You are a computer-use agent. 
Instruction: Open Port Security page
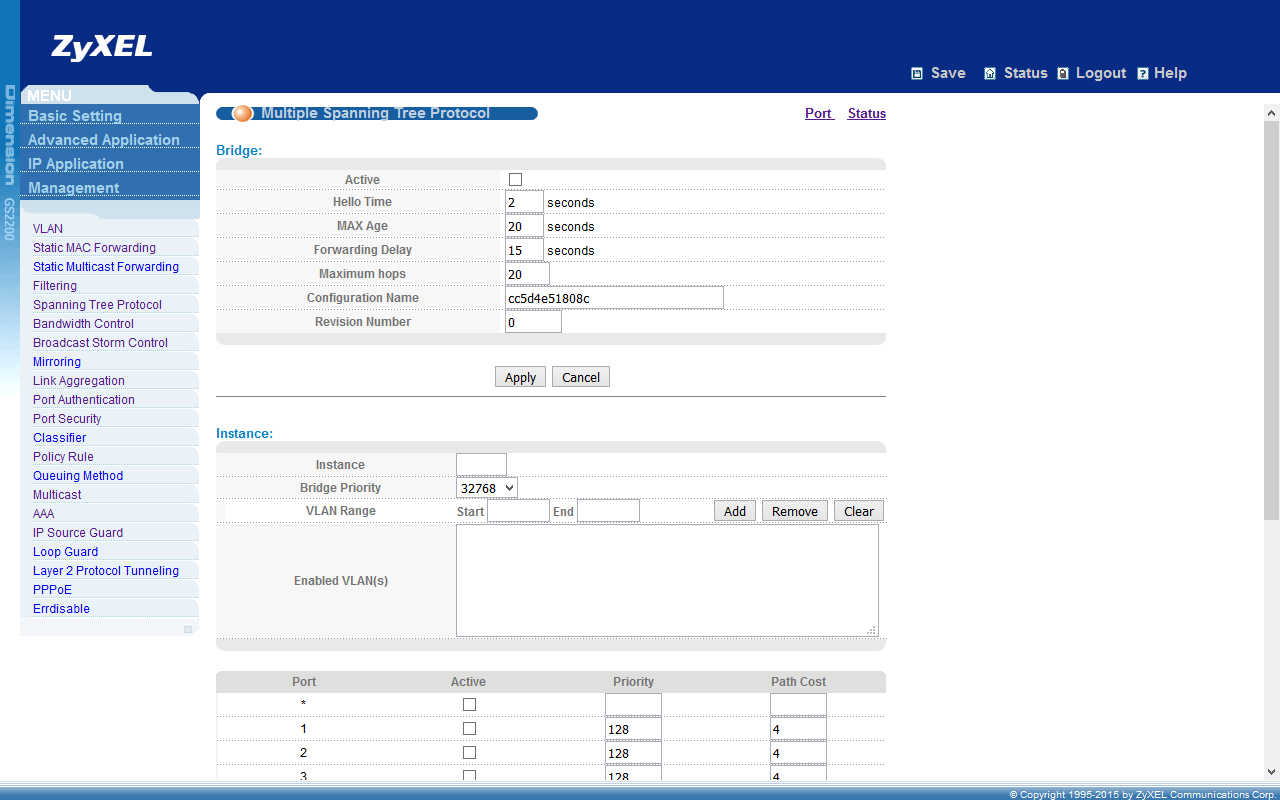click(x=67, y=419)
